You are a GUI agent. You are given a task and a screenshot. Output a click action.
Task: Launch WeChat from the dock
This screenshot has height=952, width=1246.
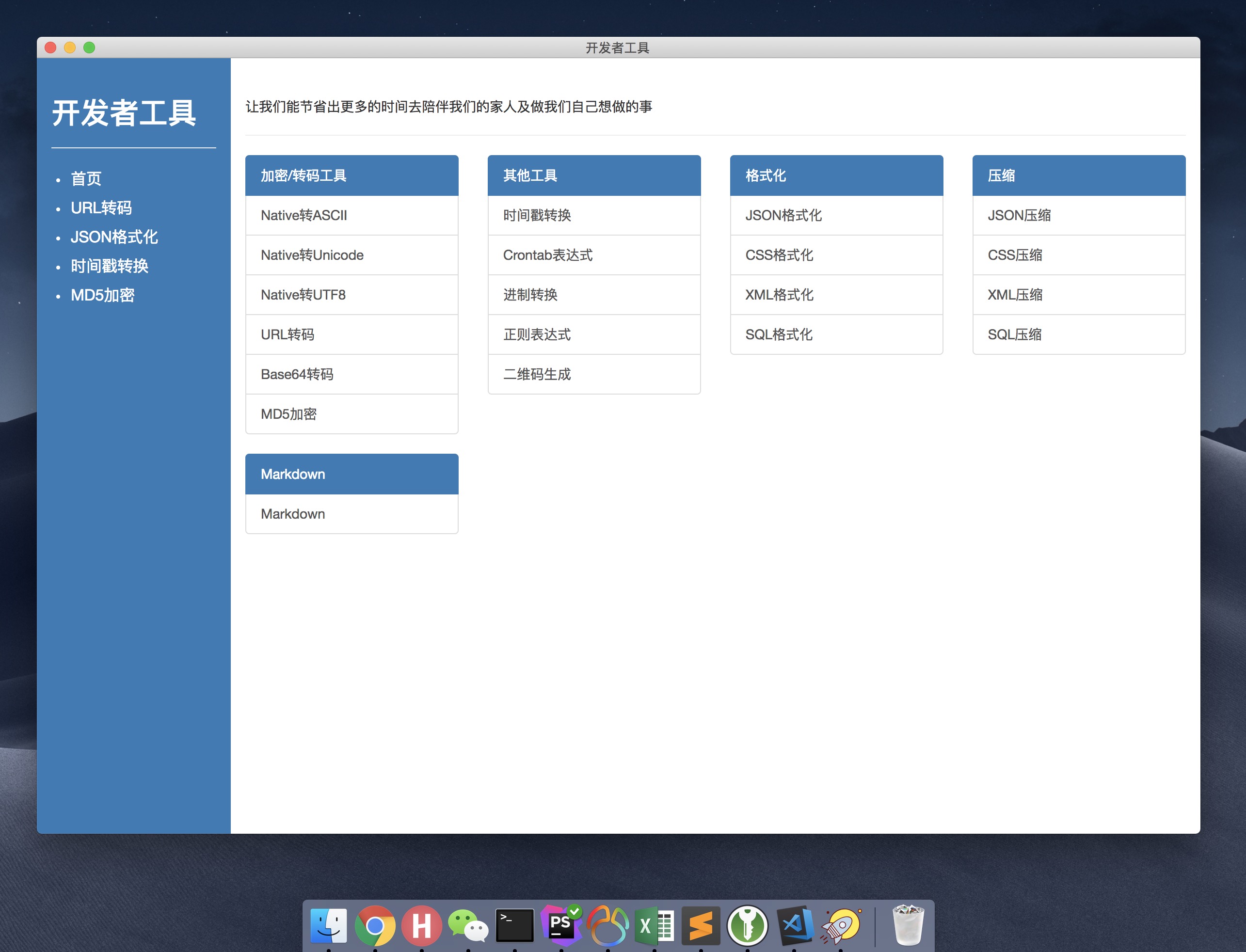pyautogui.click(x=468, y=926)
